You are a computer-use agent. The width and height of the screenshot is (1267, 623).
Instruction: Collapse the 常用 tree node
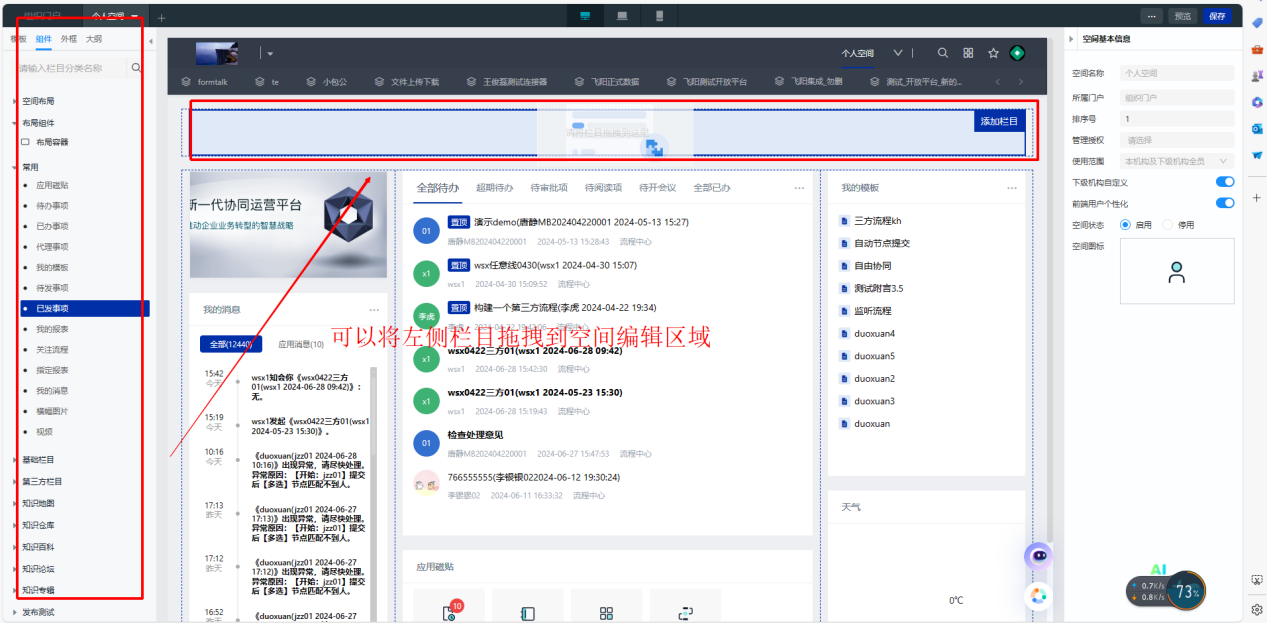point(15,168)
